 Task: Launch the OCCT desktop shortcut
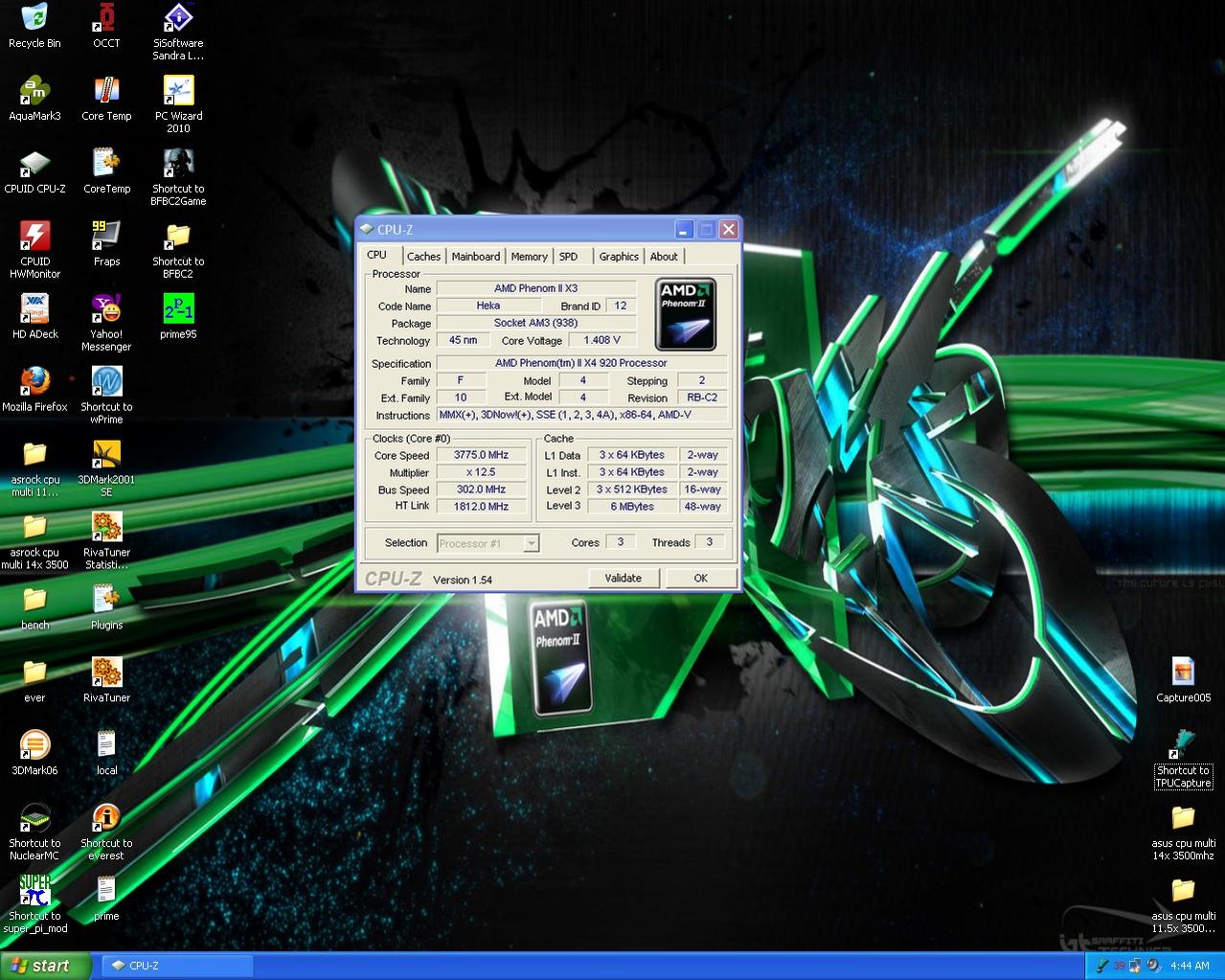106,26
